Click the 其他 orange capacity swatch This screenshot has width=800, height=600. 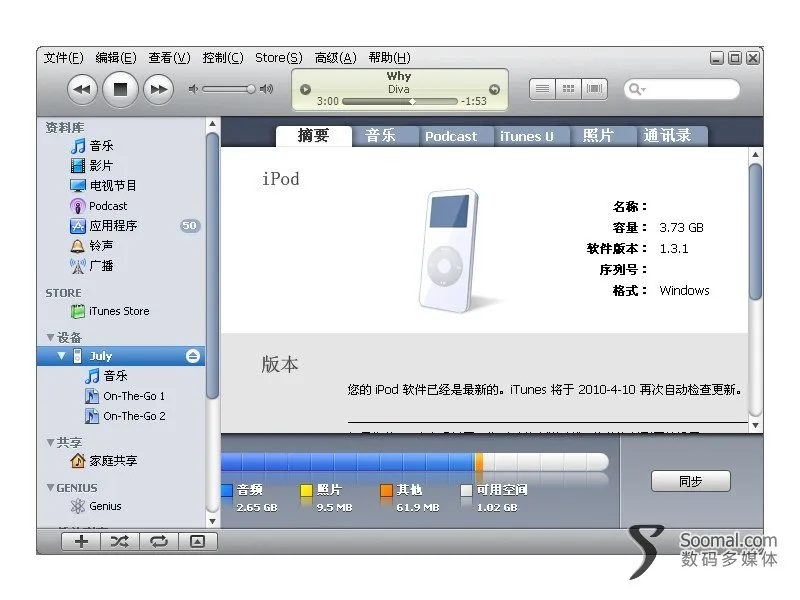pos(386,490)
